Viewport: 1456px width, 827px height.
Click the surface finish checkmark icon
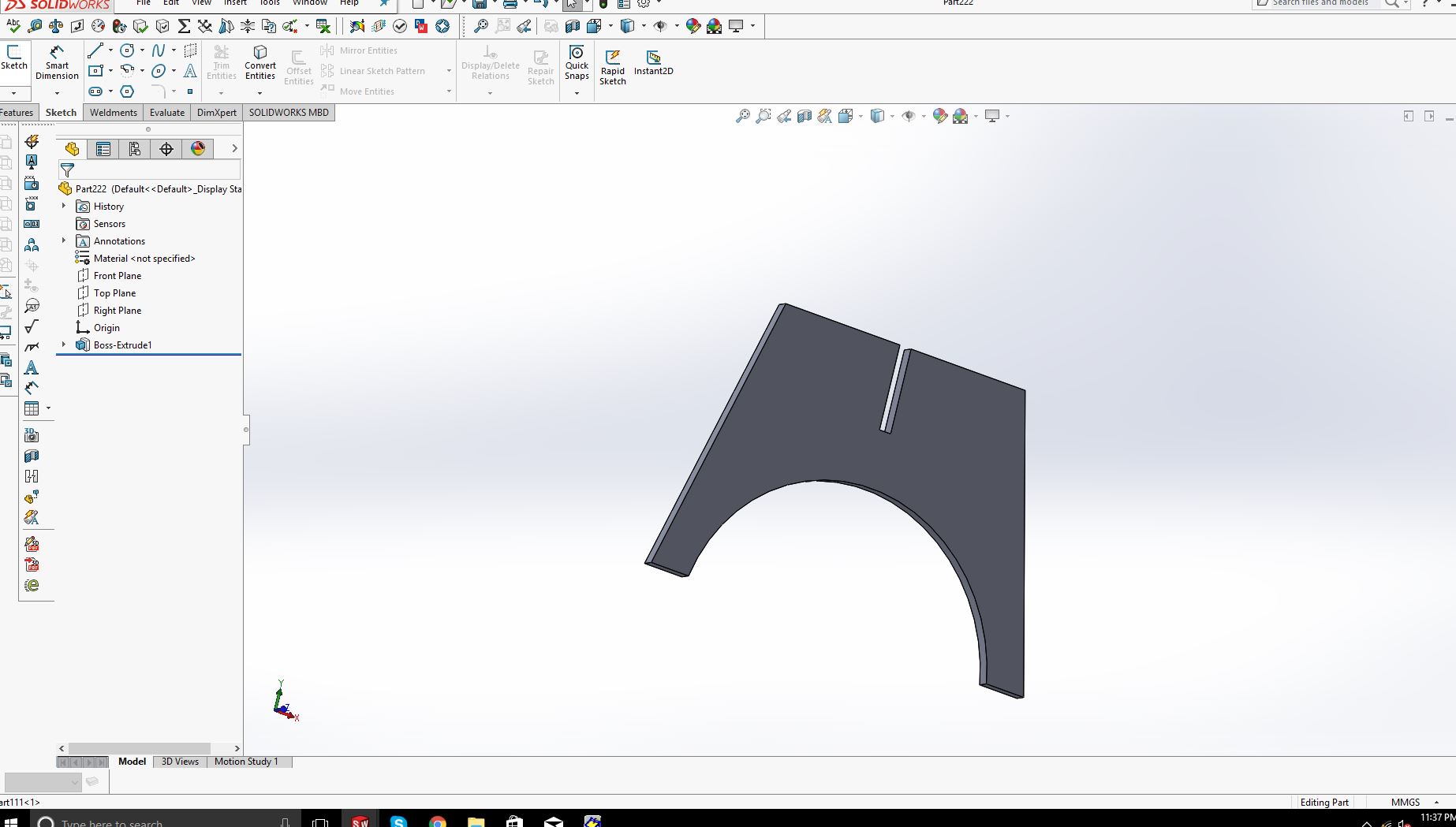pyautogui.click(x=32, y=326)
